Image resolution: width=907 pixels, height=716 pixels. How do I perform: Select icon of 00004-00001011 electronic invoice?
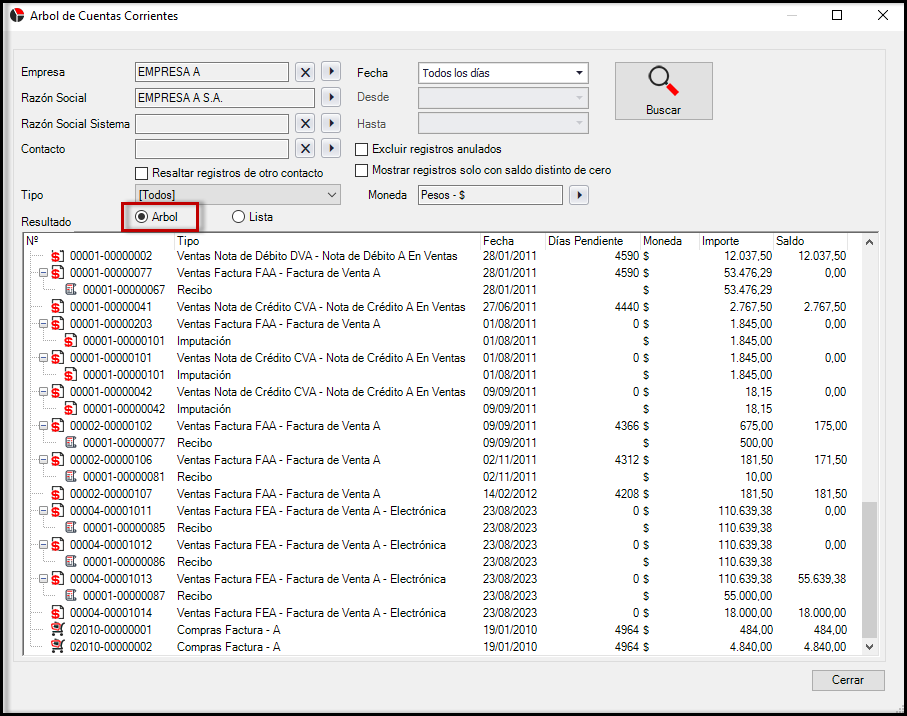[x=57, y=511]
